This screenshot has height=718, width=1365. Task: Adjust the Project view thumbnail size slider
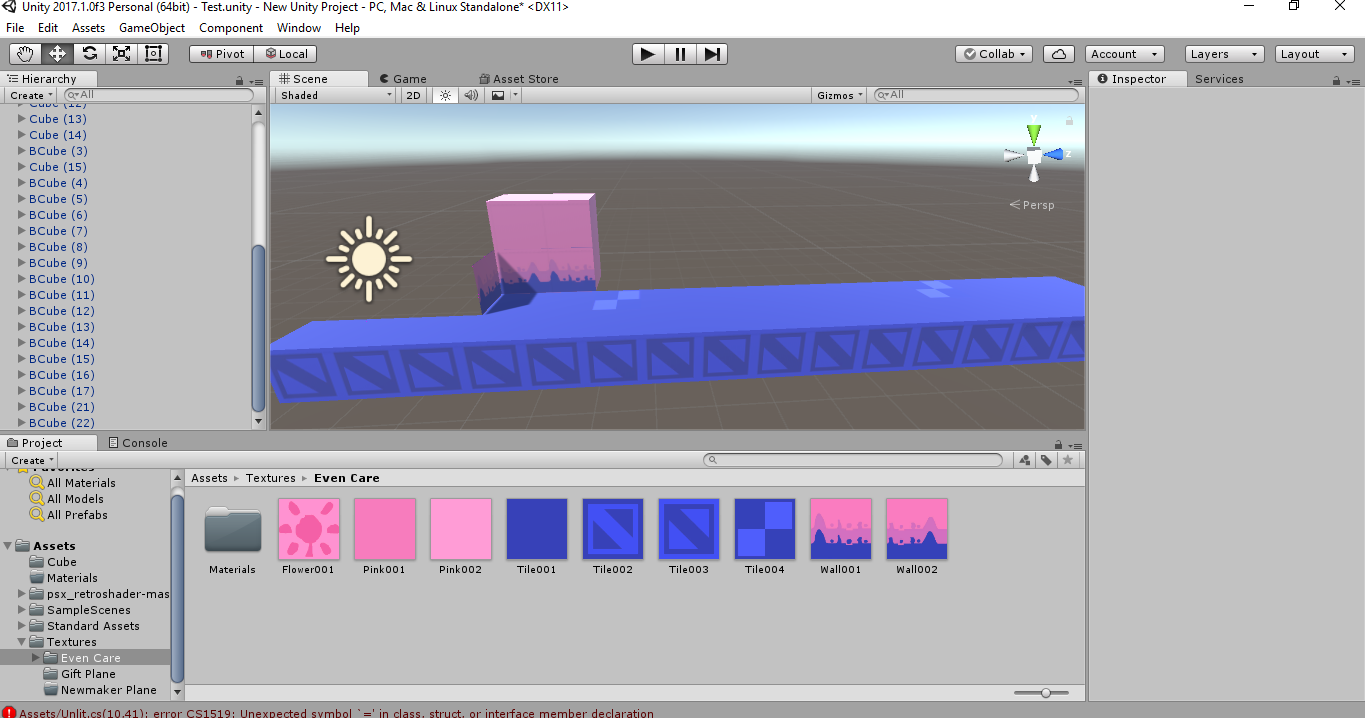pos(1044,691)
